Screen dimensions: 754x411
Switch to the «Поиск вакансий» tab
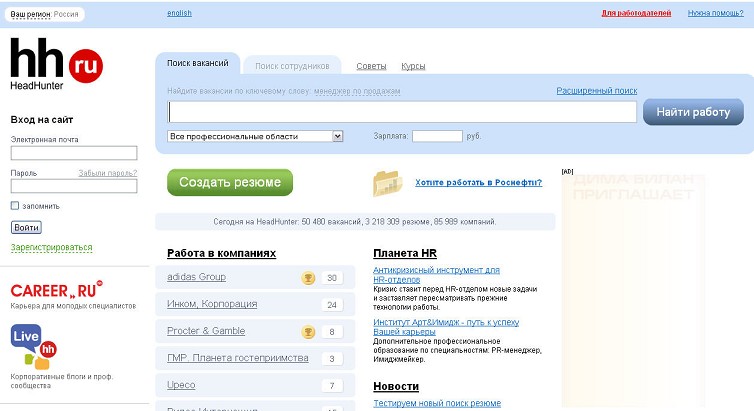[198, 63]
